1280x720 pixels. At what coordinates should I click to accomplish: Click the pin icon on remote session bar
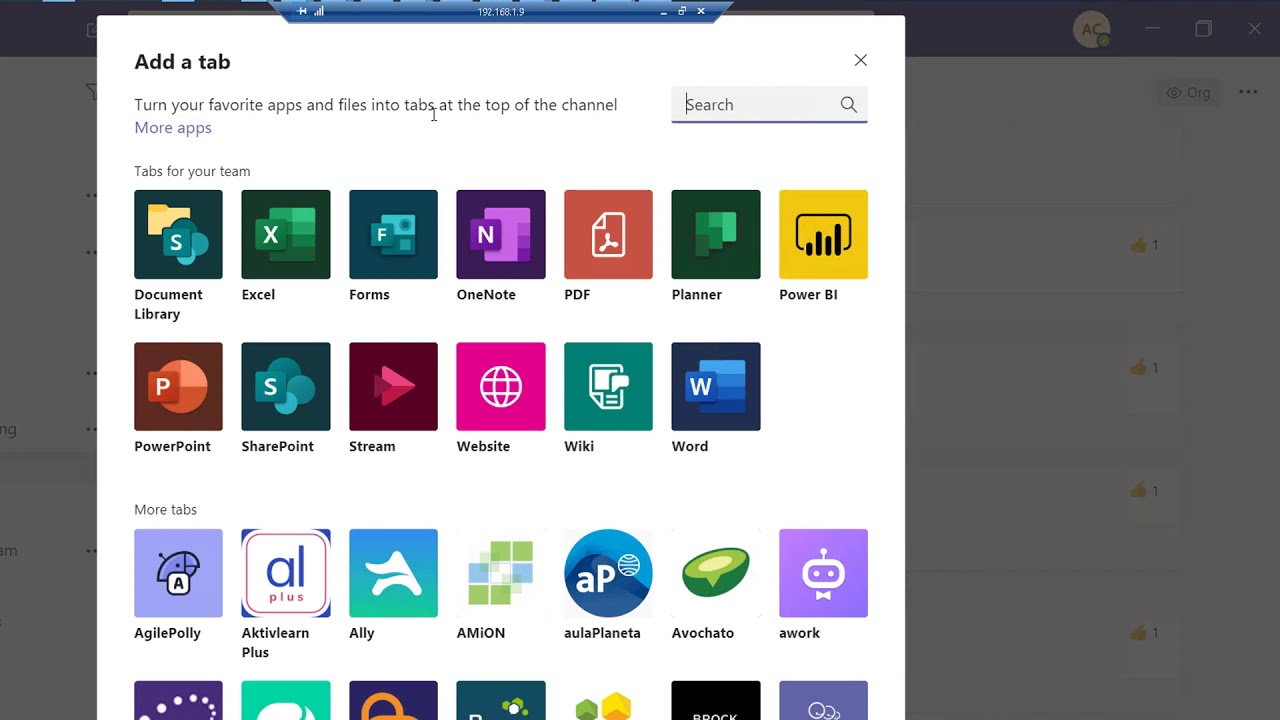coord(302,12)
